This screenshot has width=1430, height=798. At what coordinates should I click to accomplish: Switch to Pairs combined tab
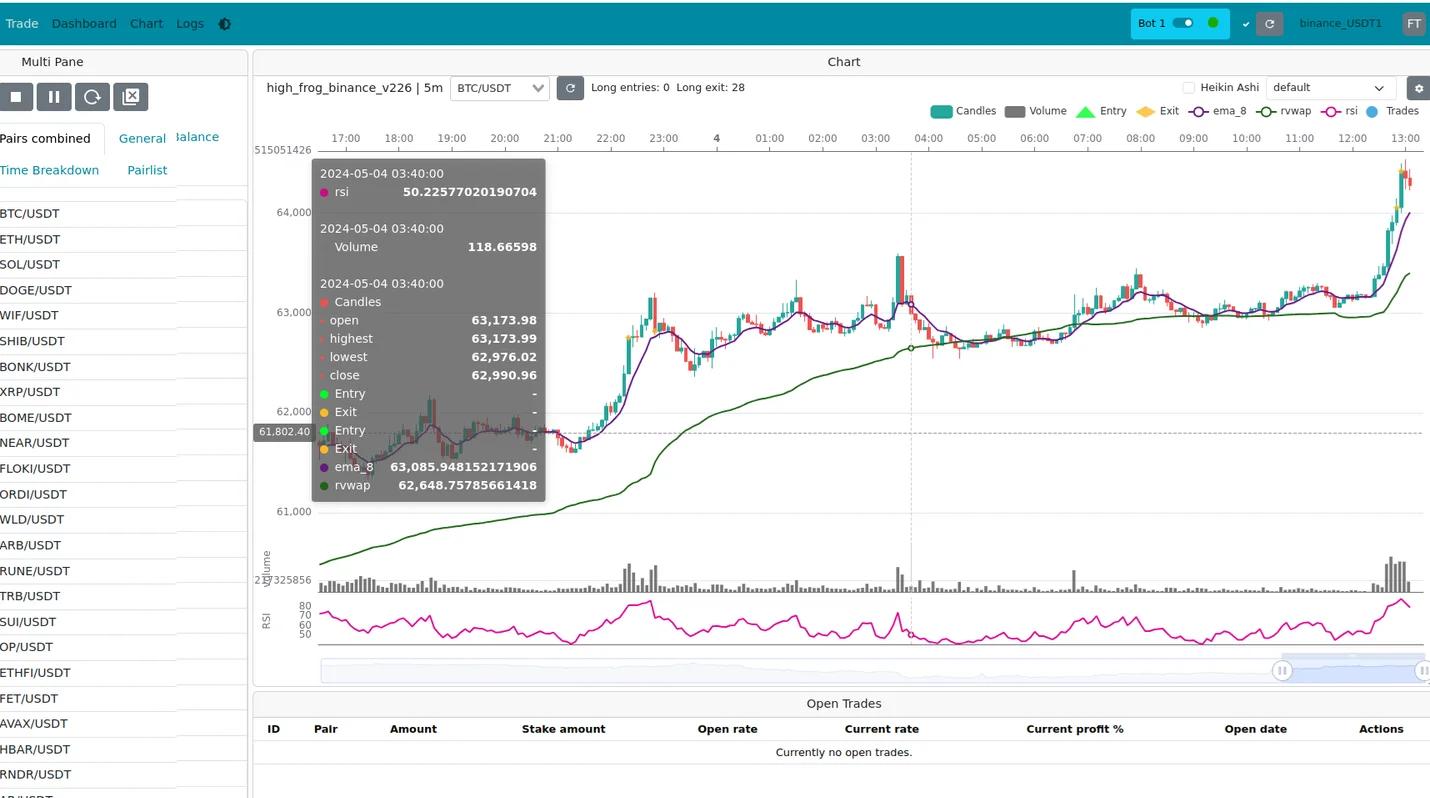[45, 138]
